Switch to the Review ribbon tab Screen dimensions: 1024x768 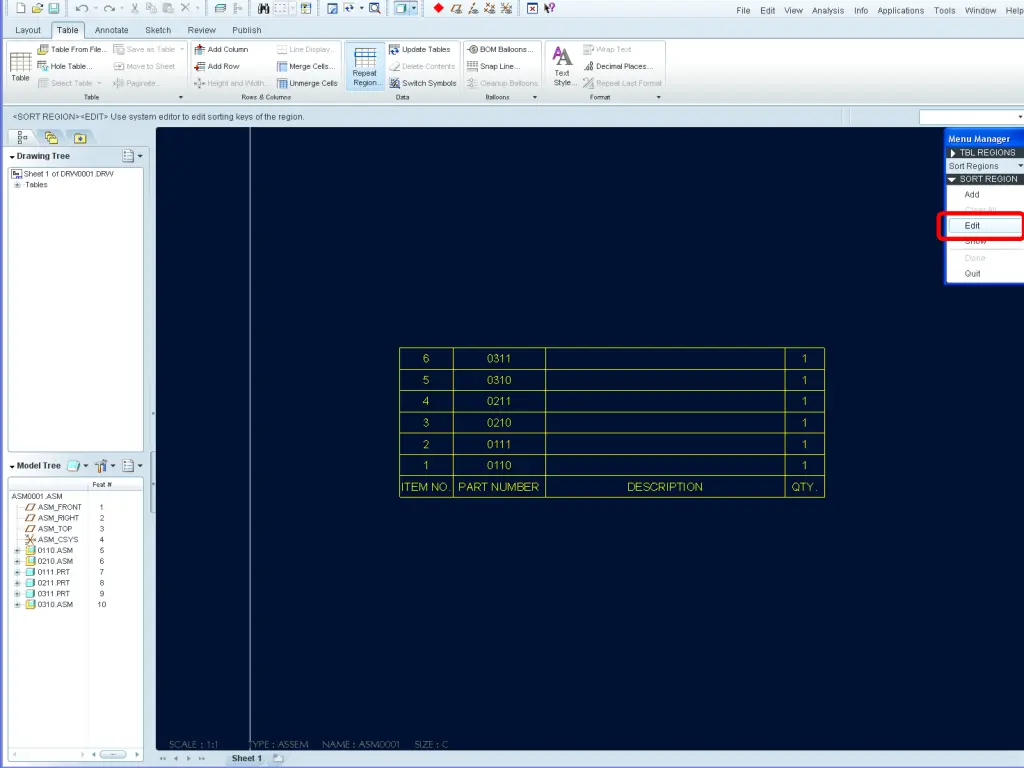click(202, 30)
